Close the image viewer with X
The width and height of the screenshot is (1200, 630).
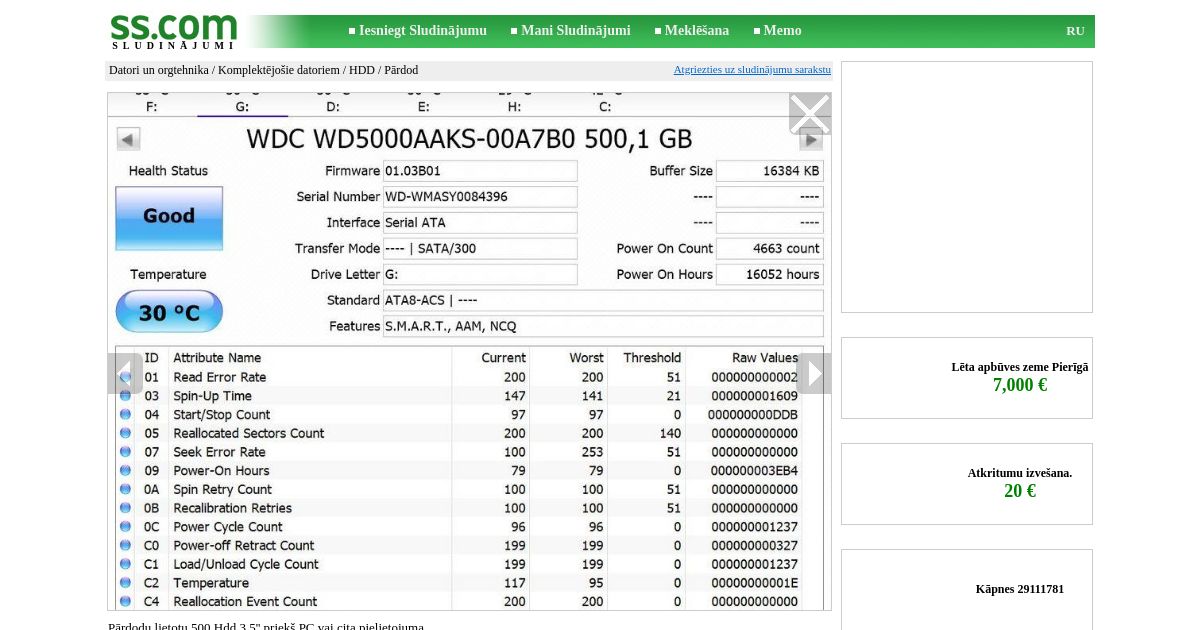(810, 114)
